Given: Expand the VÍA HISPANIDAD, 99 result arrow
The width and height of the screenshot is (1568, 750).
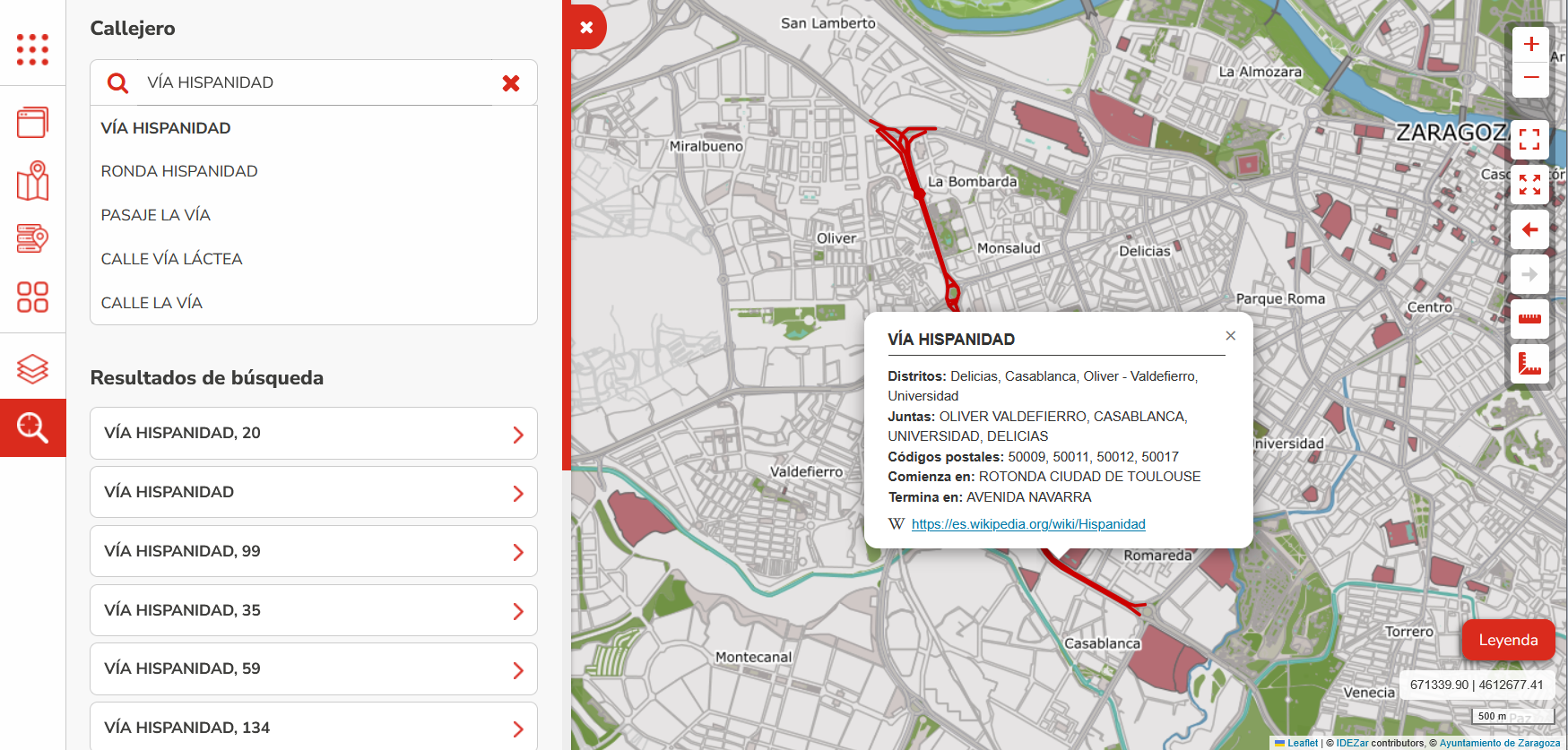Looking at the screenshot, I should tap(517, 552).
